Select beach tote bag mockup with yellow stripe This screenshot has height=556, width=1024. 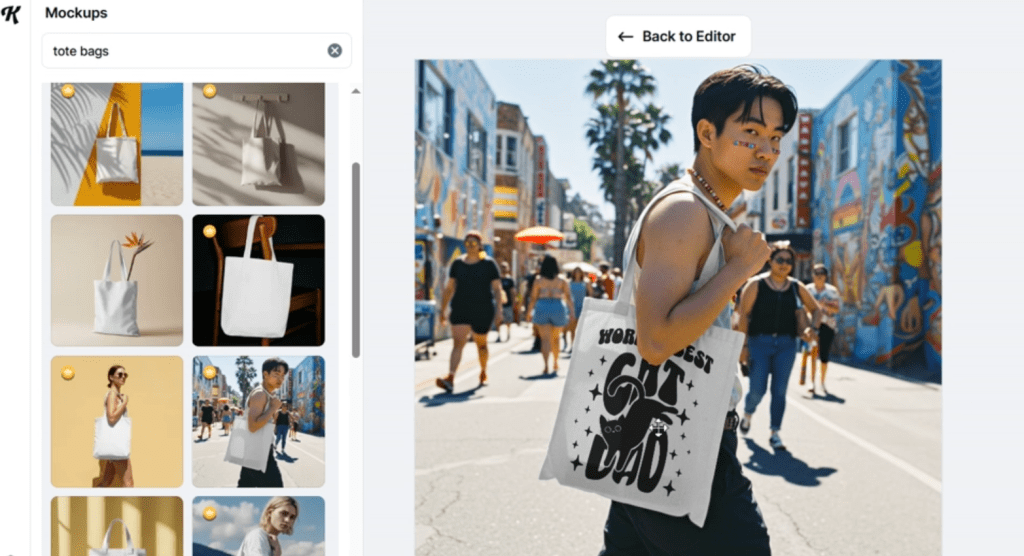pos(117,144)
